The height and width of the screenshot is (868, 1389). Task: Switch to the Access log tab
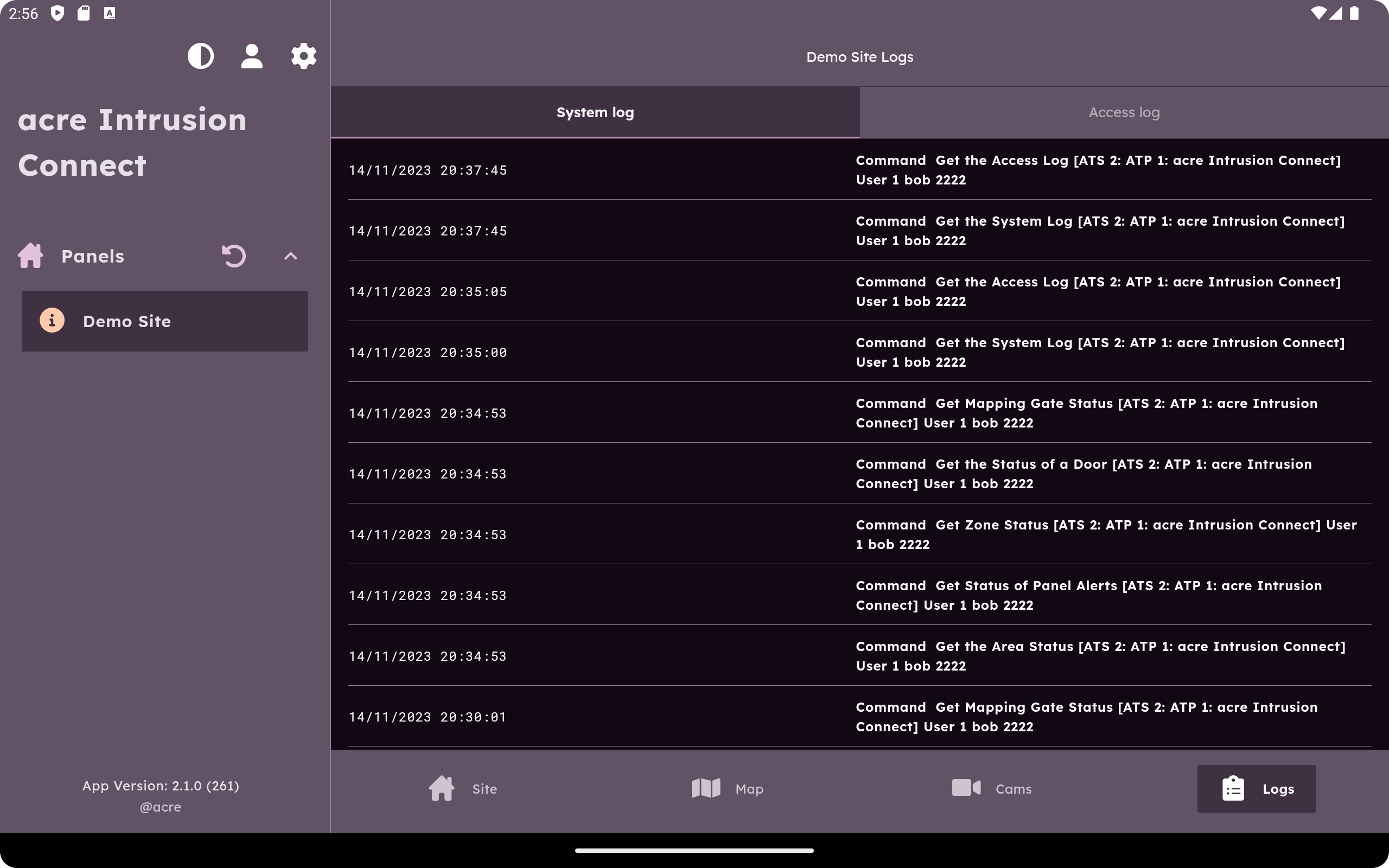tap(1124, 112)
